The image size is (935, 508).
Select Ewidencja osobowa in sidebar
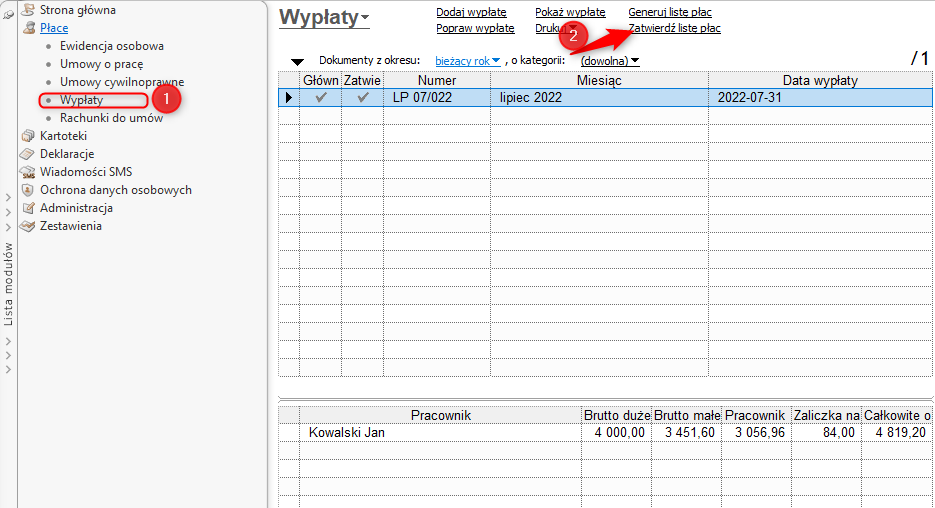(x=112, y=46)
